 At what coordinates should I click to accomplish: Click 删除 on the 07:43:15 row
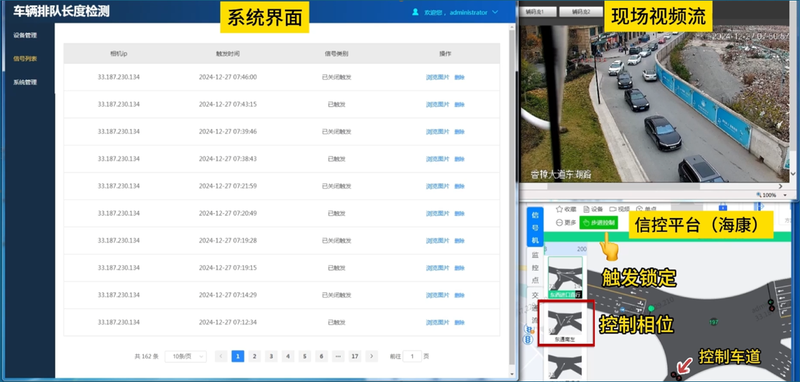tap(459, 105)
